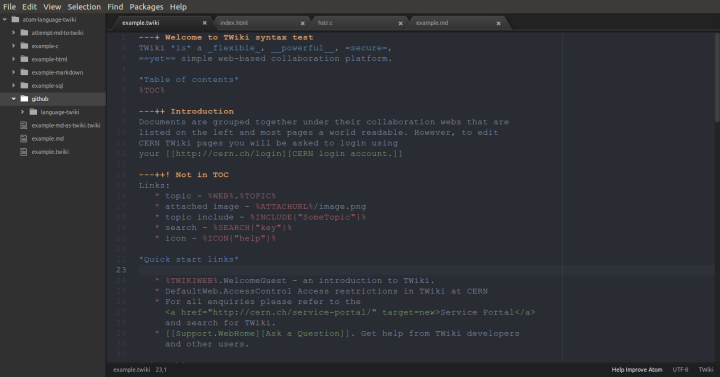
Task: Close the index.html tab
Action: (303, 23)
